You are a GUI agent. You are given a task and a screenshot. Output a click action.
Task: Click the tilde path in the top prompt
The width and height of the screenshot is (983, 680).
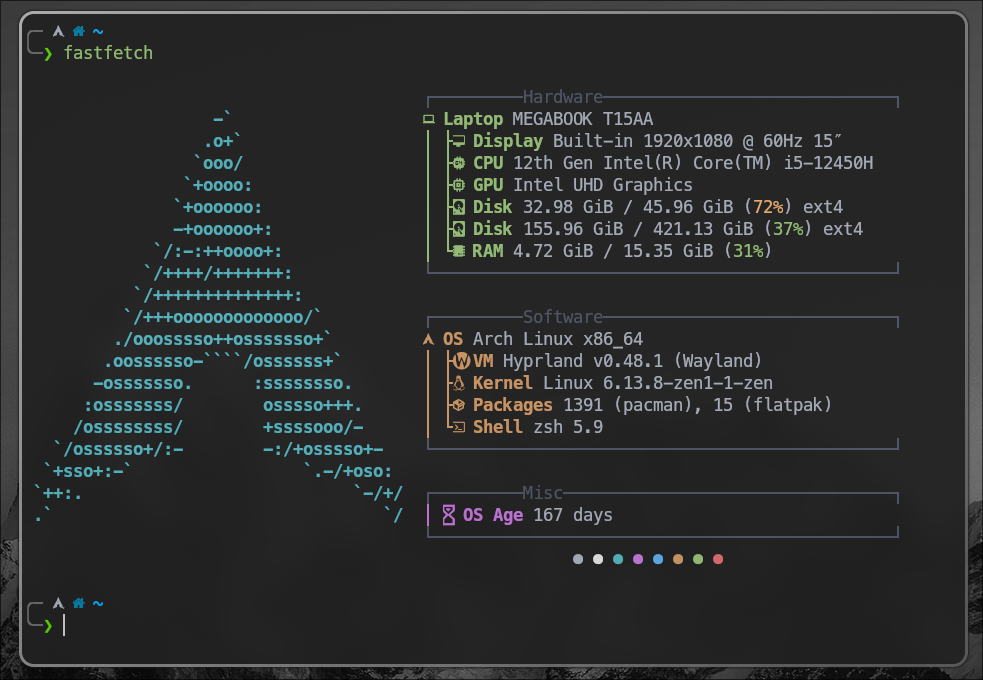click(98, 31)
